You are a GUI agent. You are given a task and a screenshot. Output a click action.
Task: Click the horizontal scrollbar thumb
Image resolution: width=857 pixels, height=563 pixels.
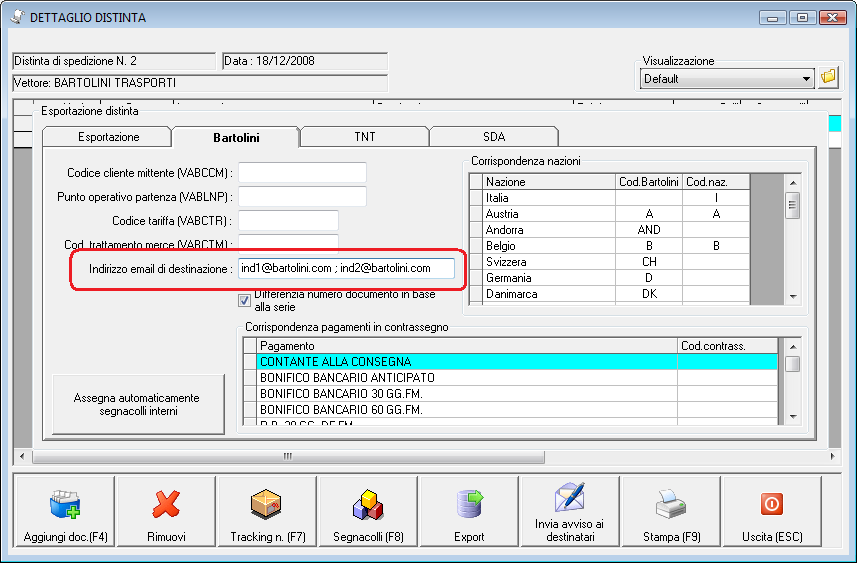[288, 456]
